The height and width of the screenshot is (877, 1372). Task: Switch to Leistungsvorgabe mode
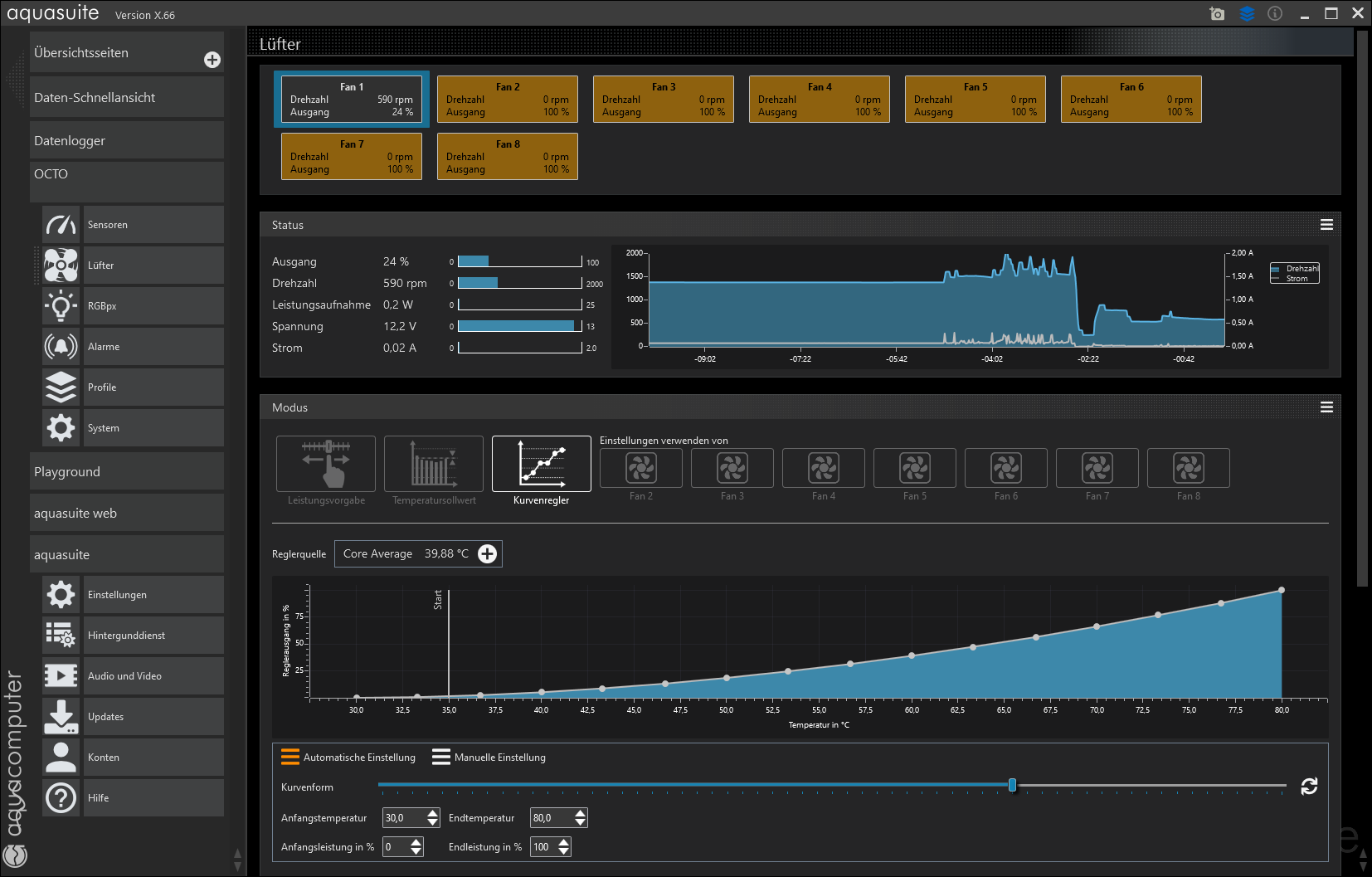tap(326, 465)
